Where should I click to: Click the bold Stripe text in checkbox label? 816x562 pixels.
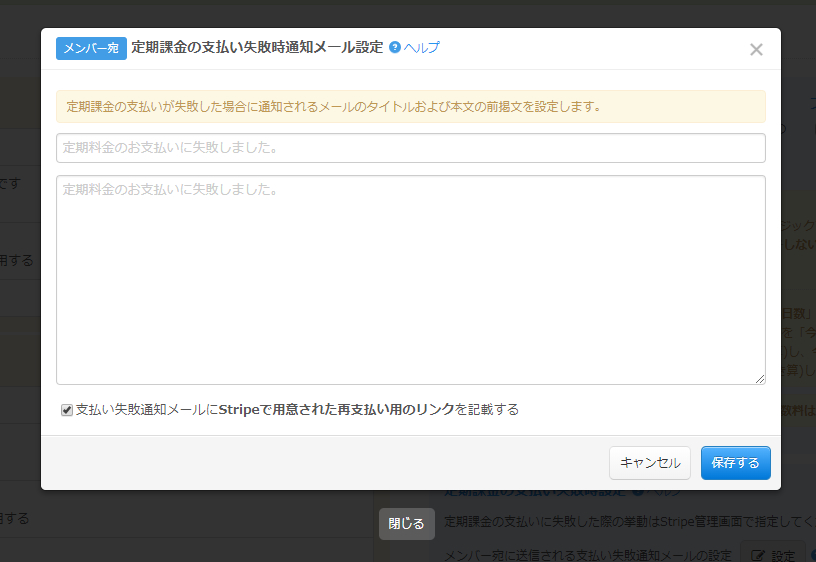tap(239, 409)
